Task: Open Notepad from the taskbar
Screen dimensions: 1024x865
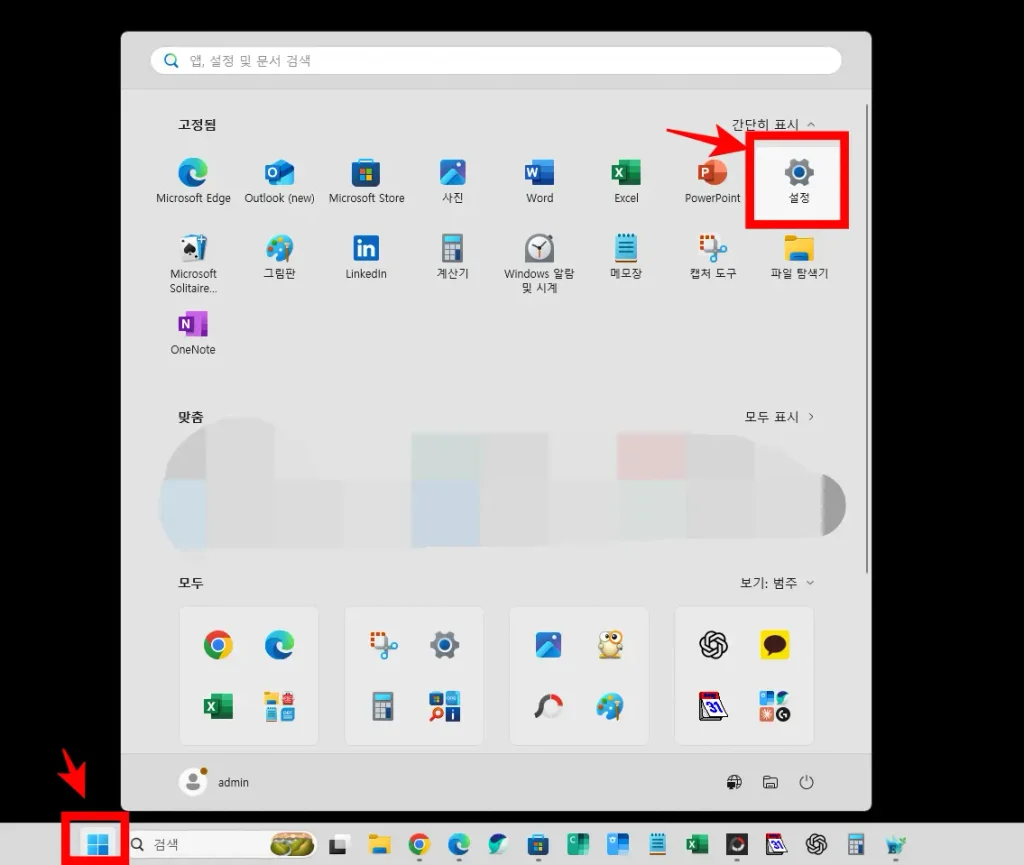Action: tap(658, 845)
